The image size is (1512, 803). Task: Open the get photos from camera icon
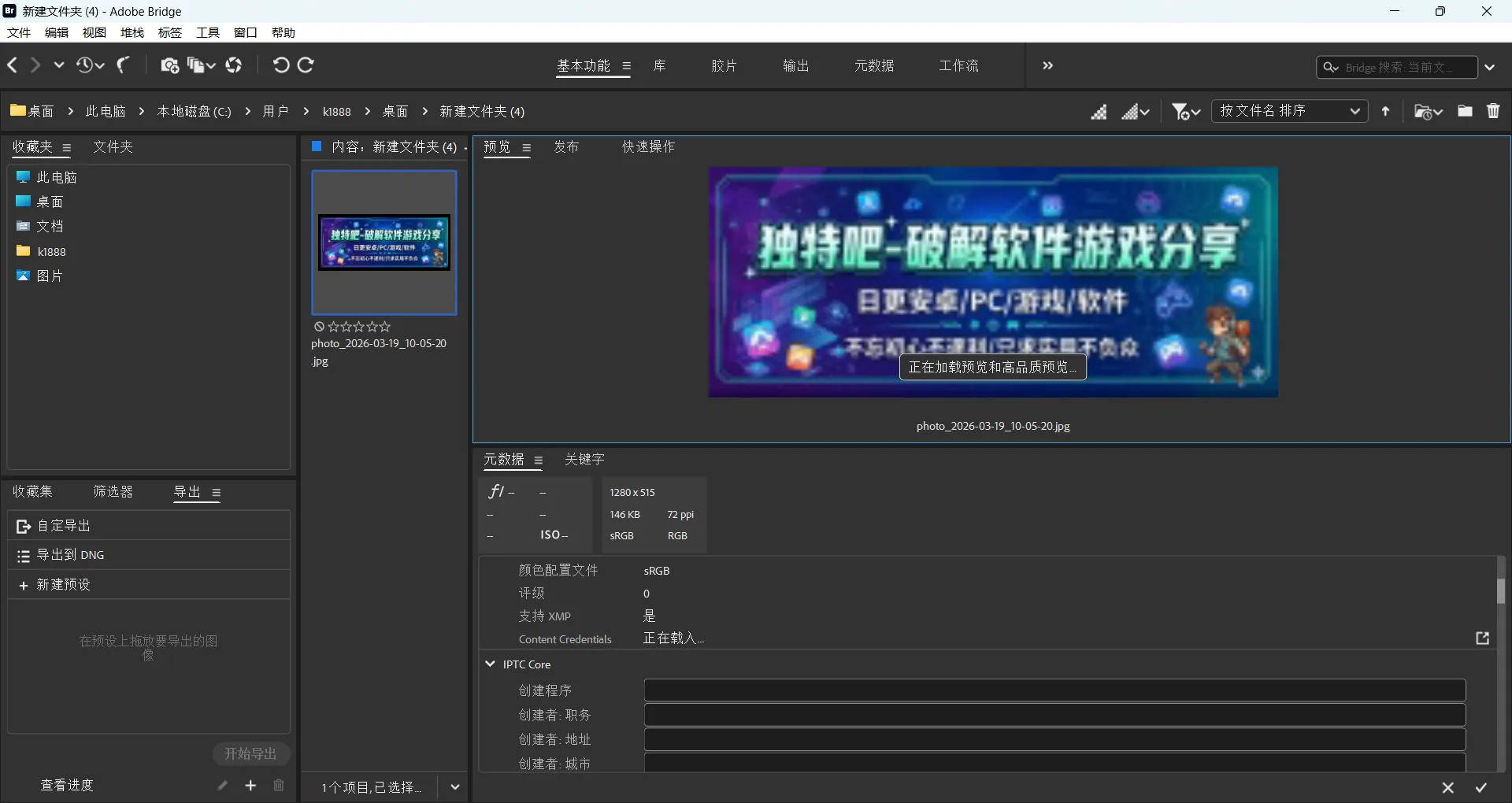(x=169, y=65)
